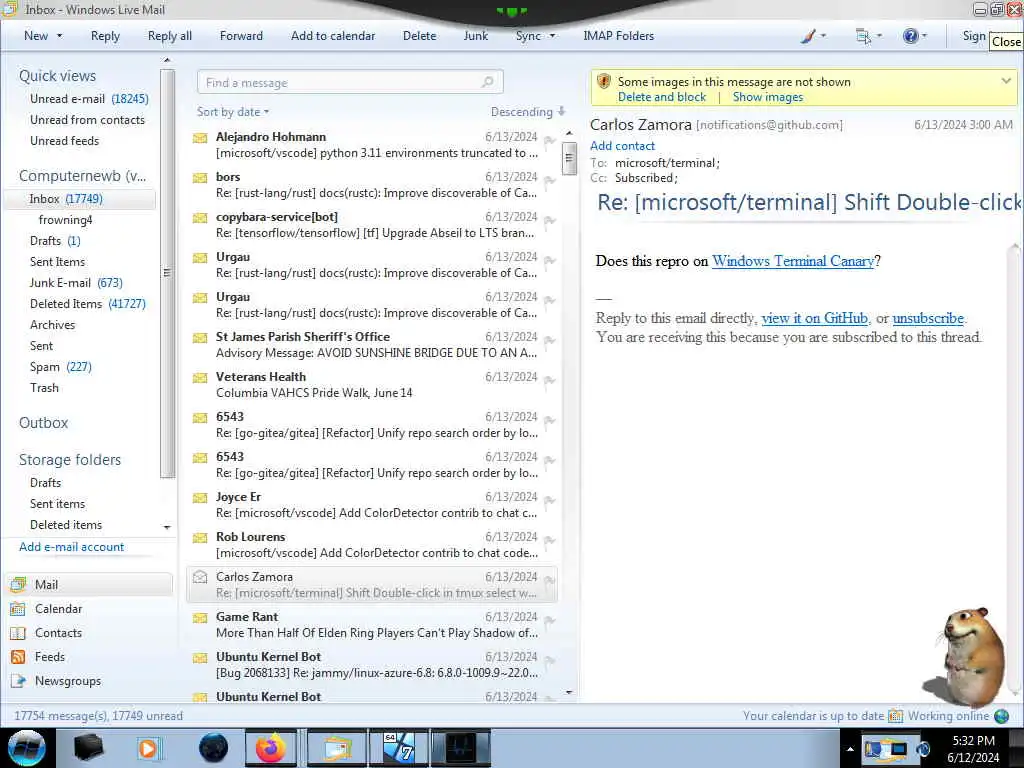Click envelope icon of Game Rant email

point(200,618)
